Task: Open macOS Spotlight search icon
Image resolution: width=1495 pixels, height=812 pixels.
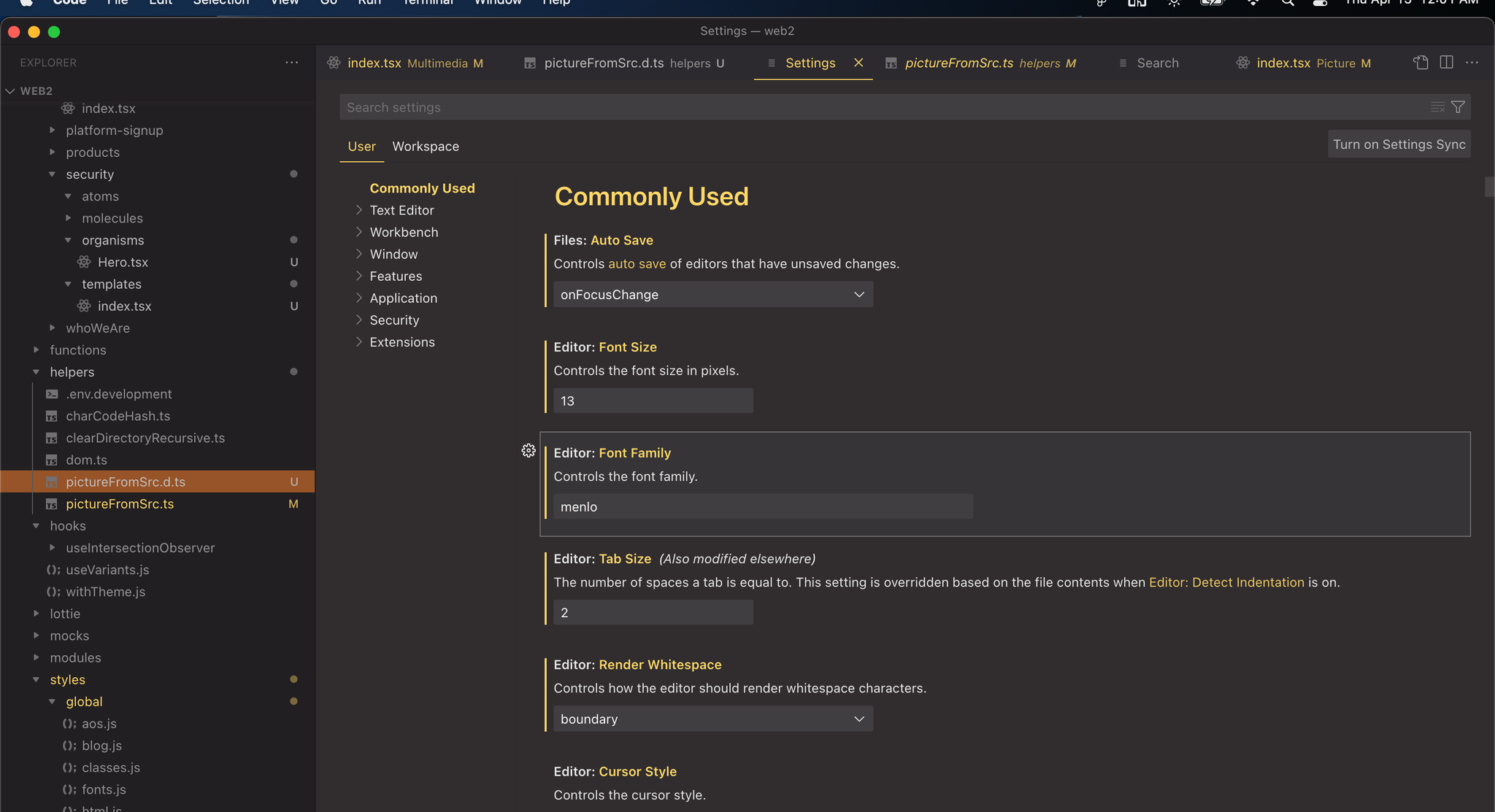Action: click(x=1288, y=3)
